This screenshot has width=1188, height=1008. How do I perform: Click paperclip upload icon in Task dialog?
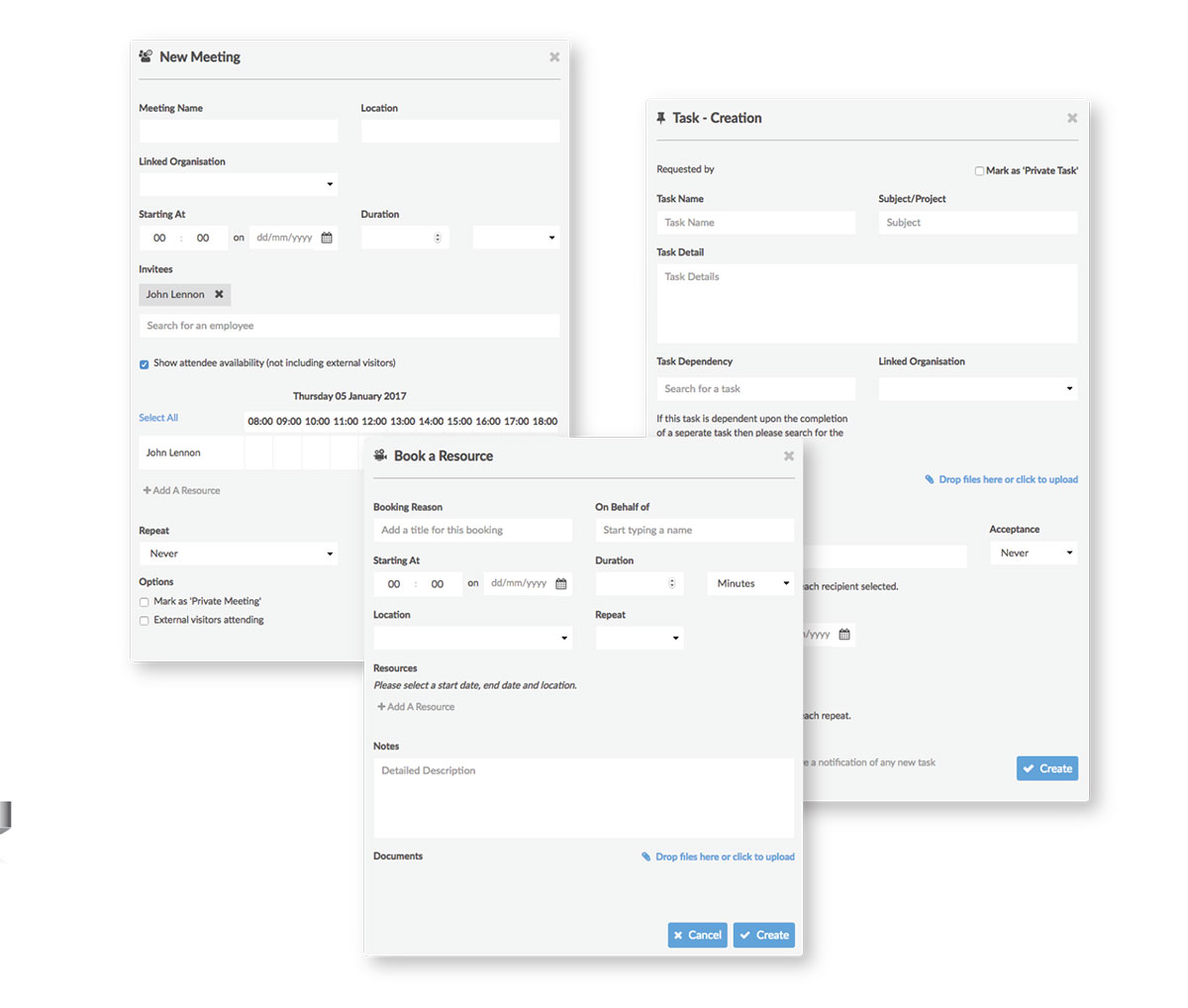click(930, 479)
